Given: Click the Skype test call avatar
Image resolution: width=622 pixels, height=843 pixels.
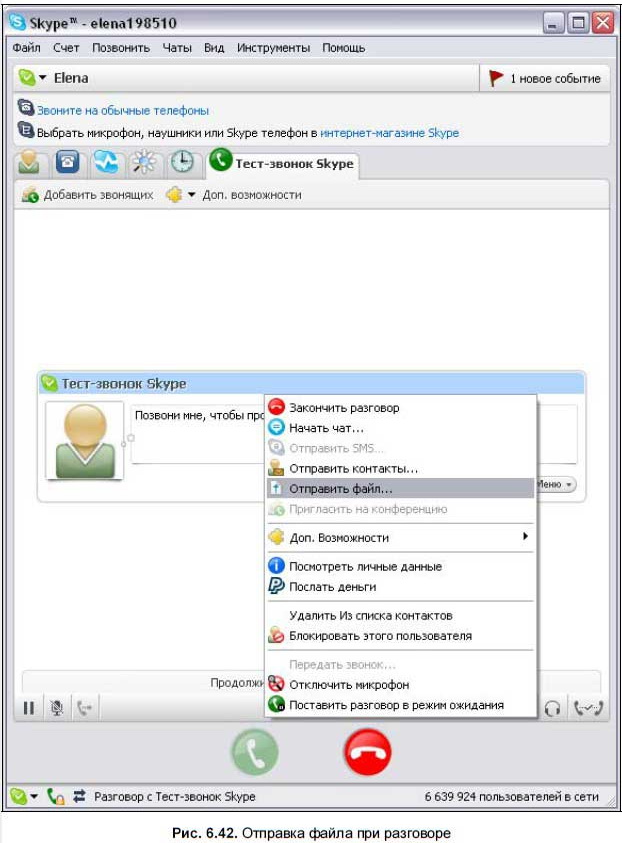Looking at the screenshot, I should [x=84, y=440].
